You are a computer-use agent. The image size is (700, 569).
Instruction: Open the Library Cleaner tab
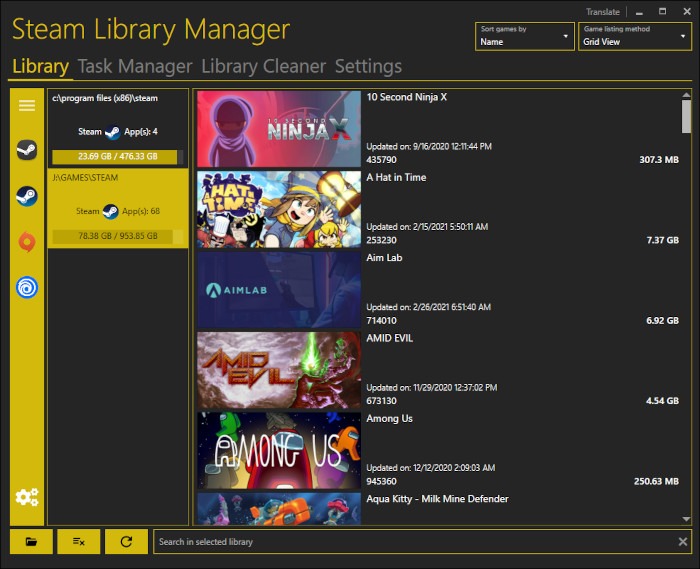263,67
